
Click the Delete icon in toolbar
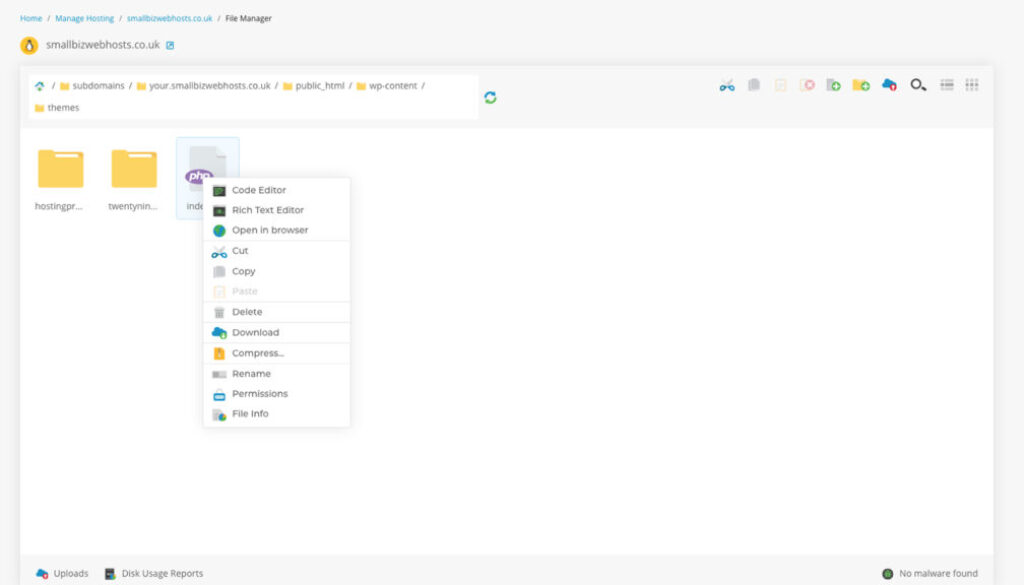807,85
